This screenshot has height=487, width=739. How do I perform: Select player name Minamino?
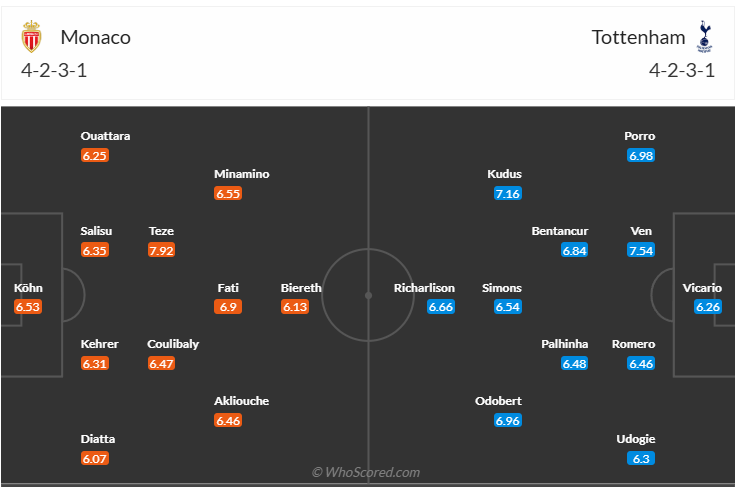pos(242,174)
